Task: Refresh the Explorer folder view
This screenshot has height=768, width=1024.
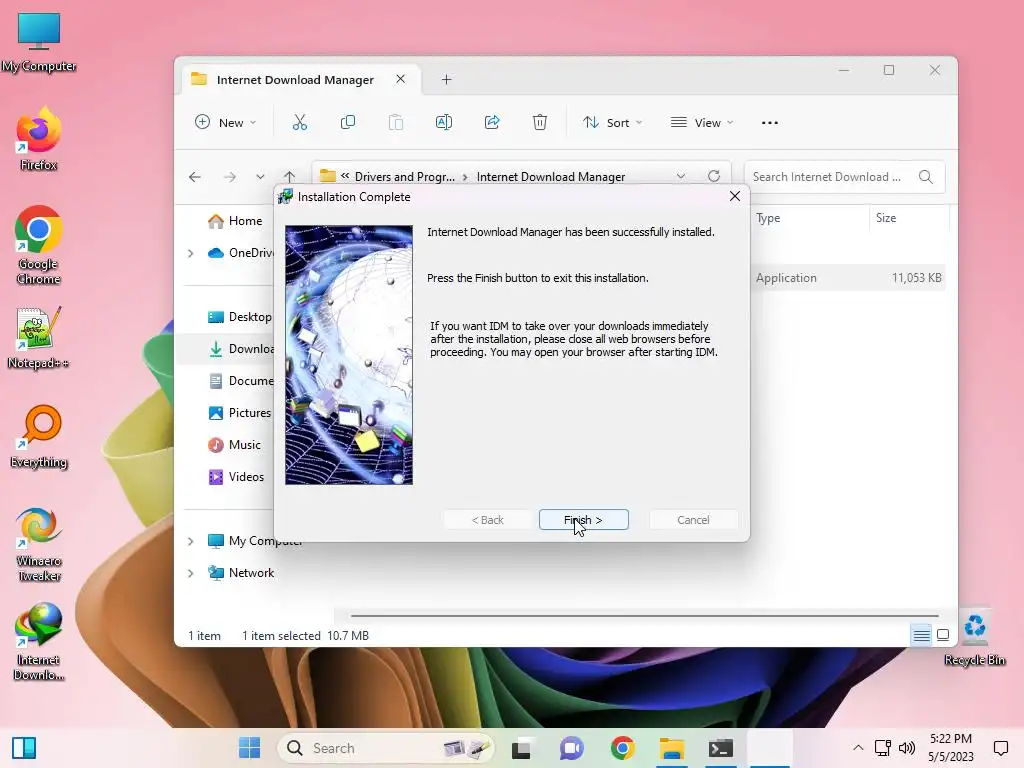Action: pyautogui.click(x=714, y=176)
